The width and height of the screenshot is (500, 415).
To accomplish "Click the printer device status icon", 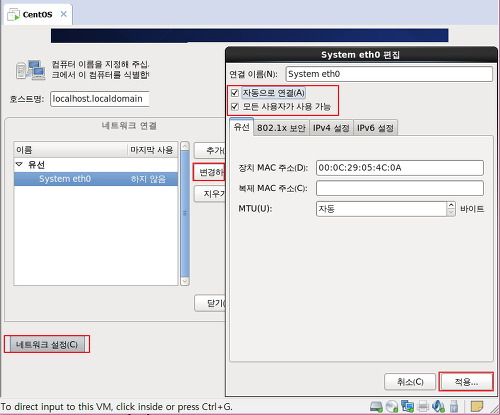I will [423, 406].
